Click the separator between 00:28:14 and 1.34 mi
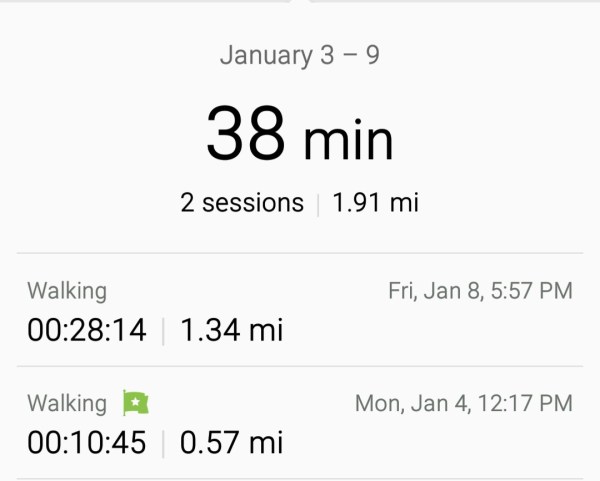This screenshot has width=600, height=481. coord(163,331)
